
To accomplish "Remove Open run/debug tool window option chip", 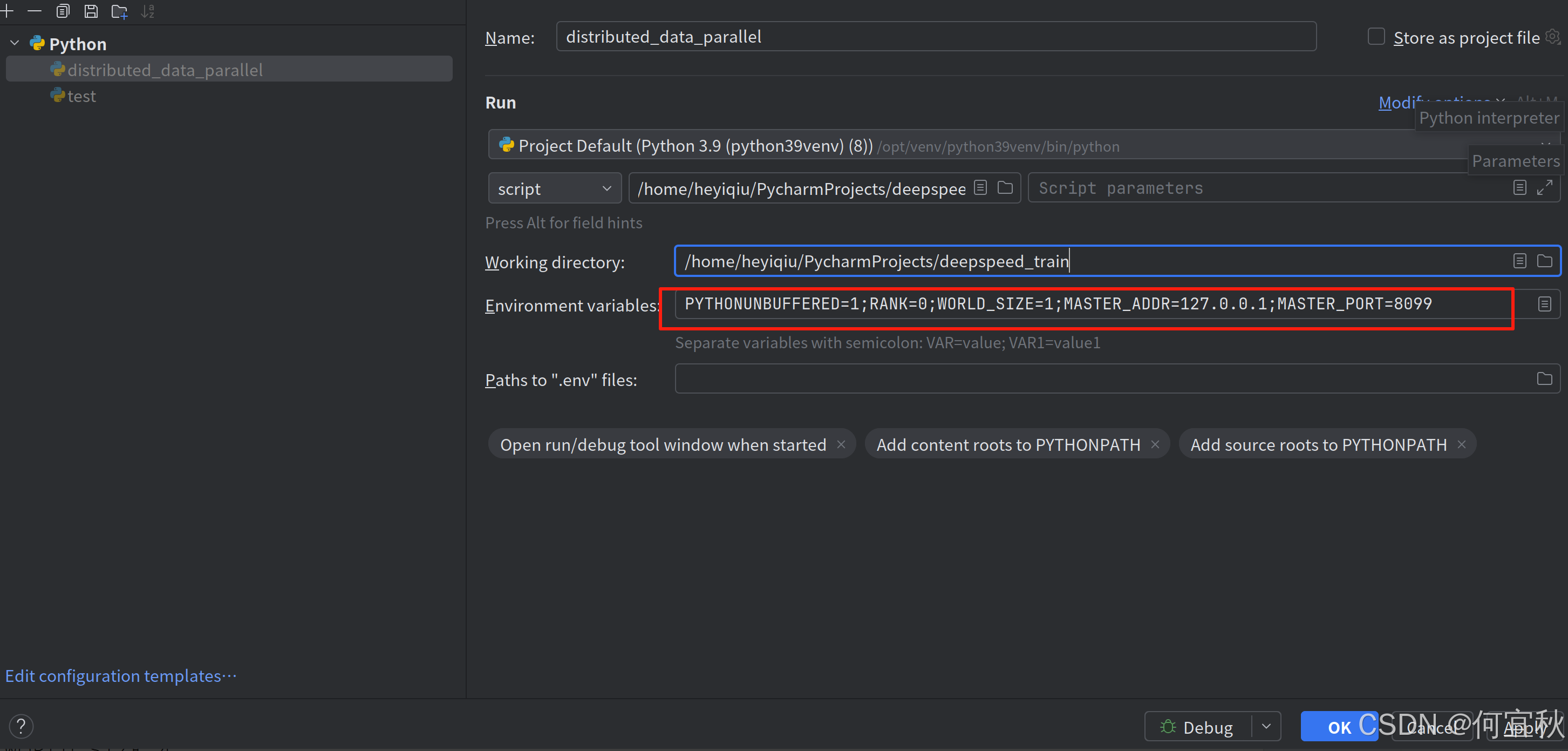I will (841, 445).
